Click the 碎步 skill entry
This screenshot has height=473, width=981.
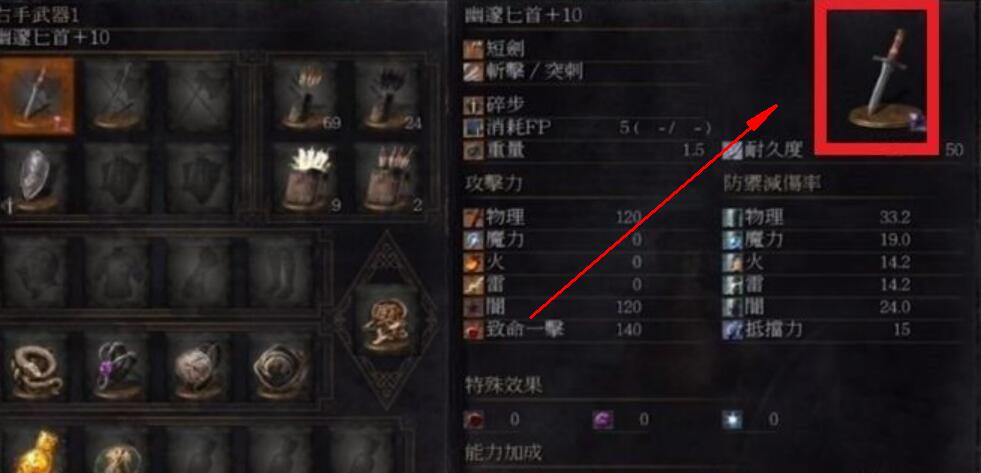(494, 104)
